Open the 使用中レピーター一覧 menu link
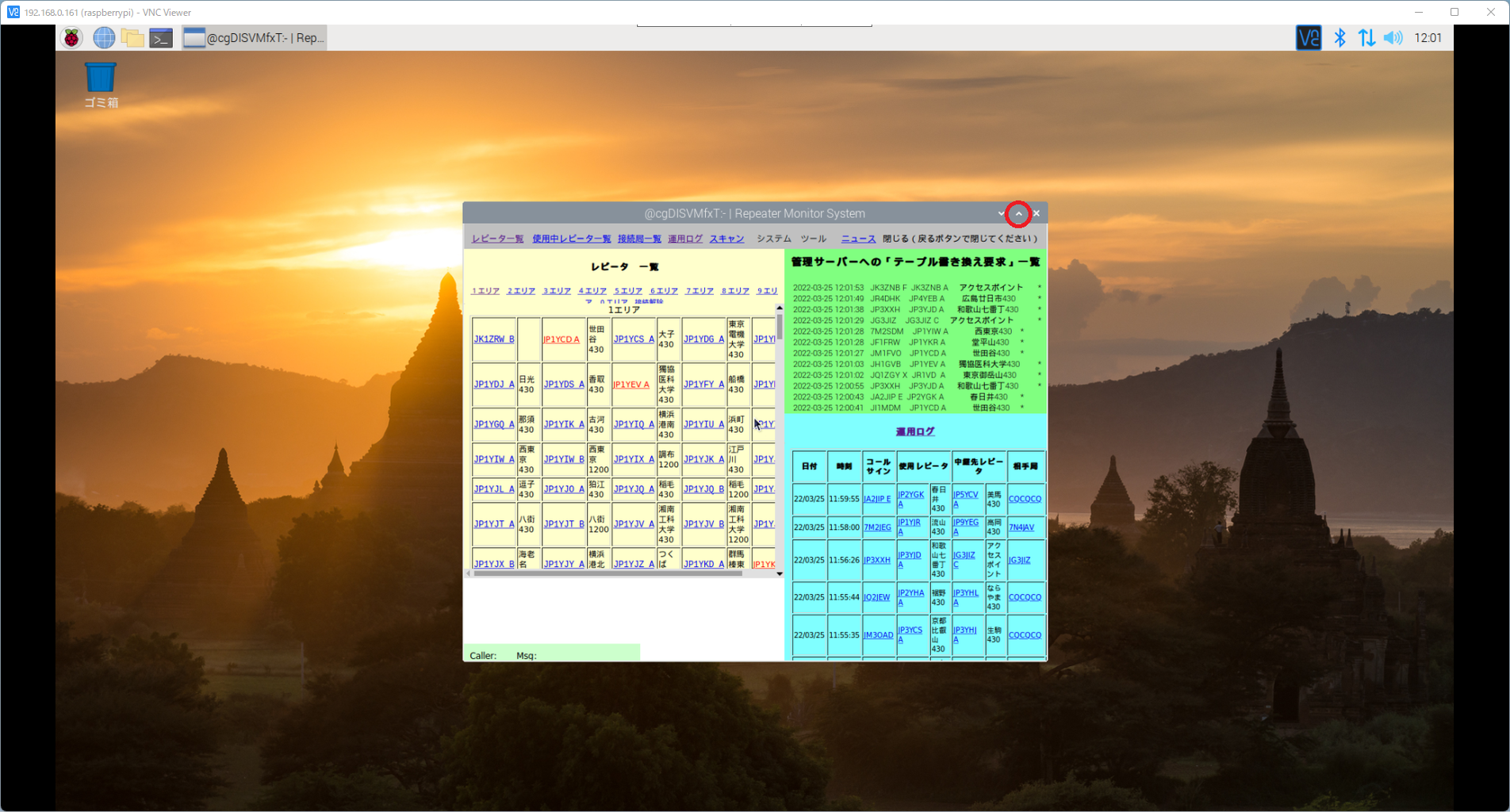Screen dimensions: 1510x812 point(571,239)
